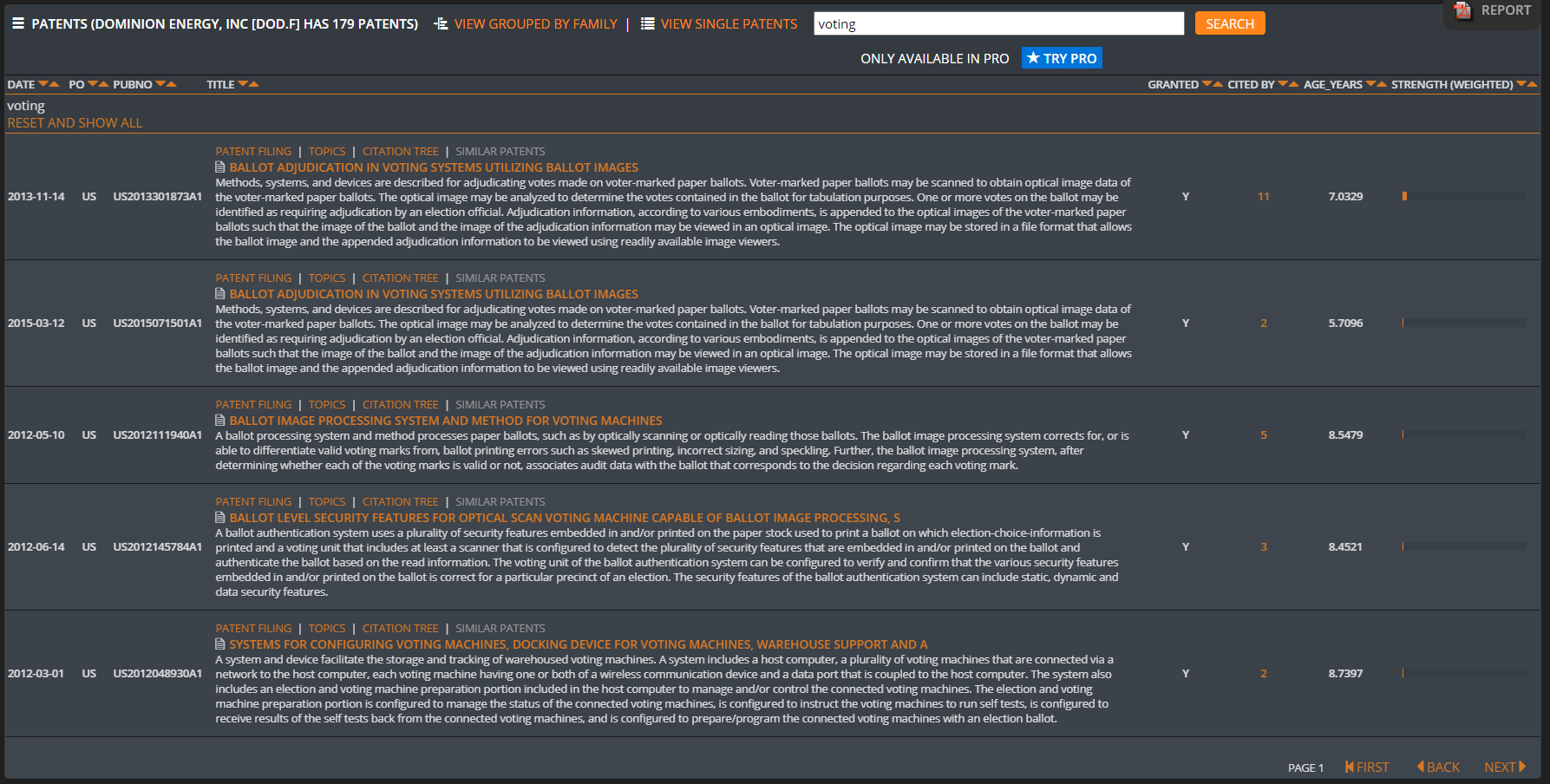Click the single patents list icon

pyautogui.click(x=647, y=23)
